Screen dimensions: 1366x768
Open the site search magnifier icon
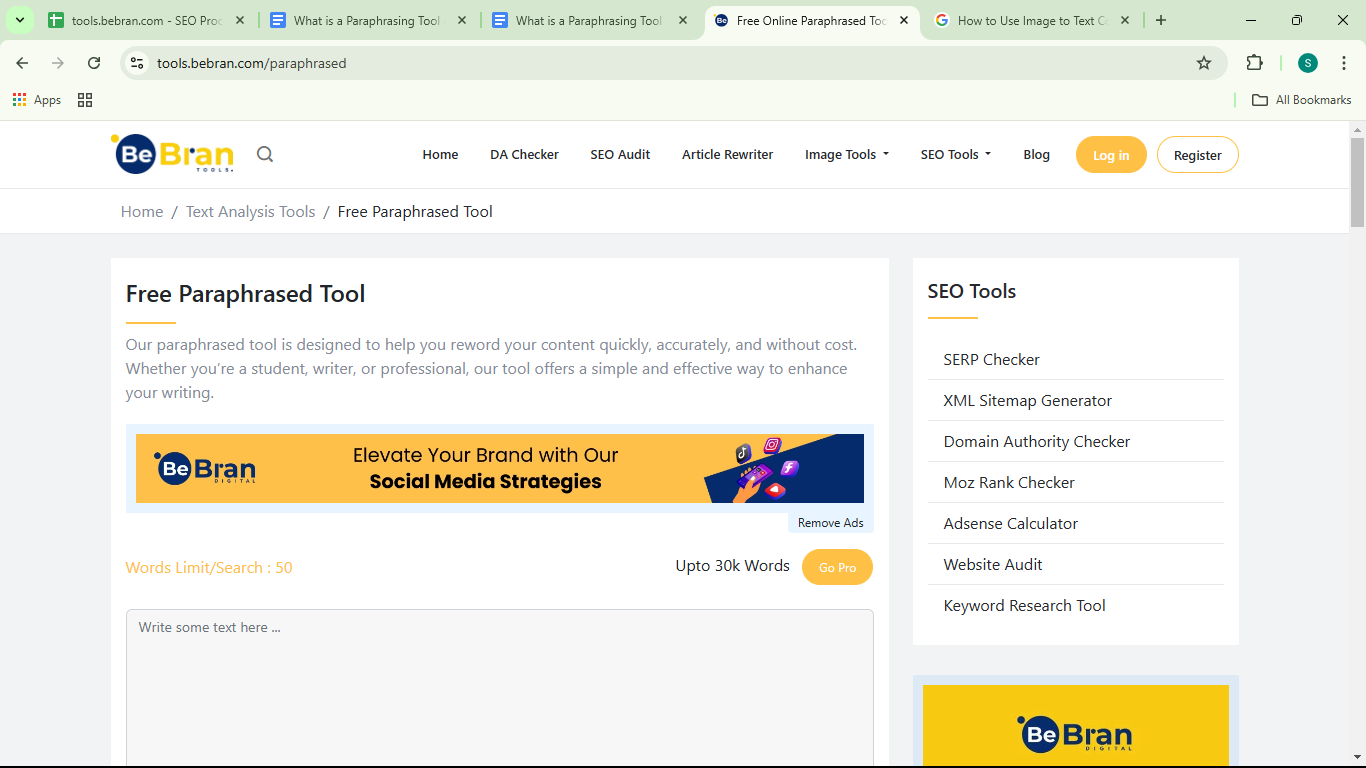pyautogui.click(x=265, y=154)
